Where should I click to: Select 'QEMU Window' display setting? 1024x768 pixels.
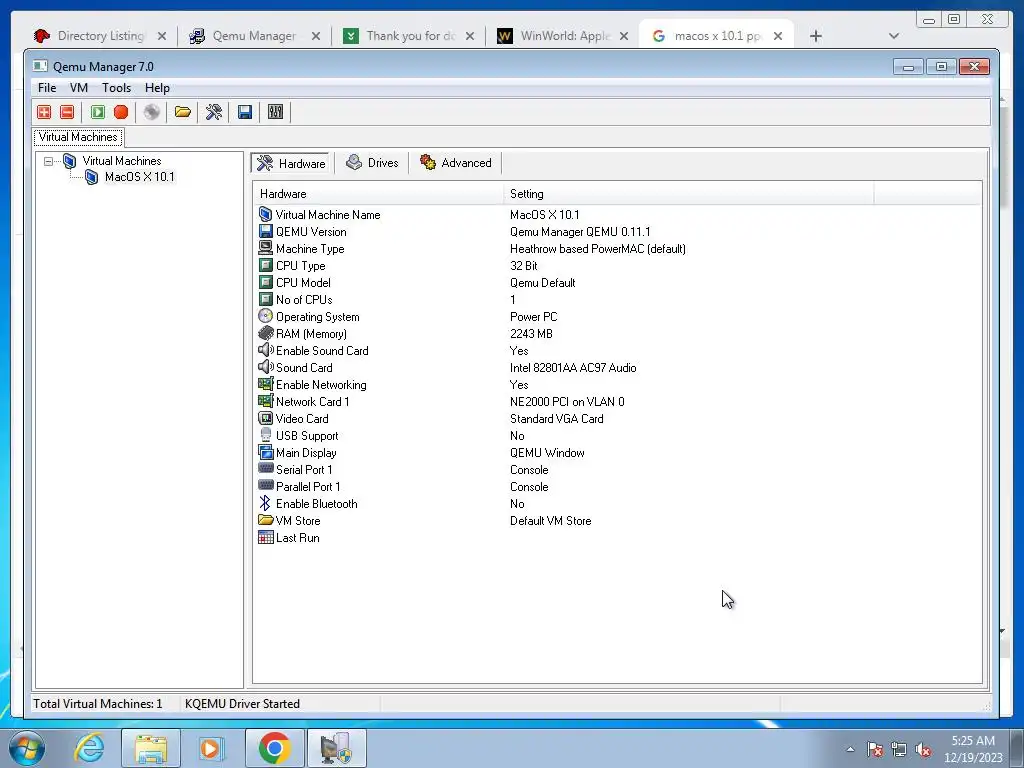[x=547, y=453]
